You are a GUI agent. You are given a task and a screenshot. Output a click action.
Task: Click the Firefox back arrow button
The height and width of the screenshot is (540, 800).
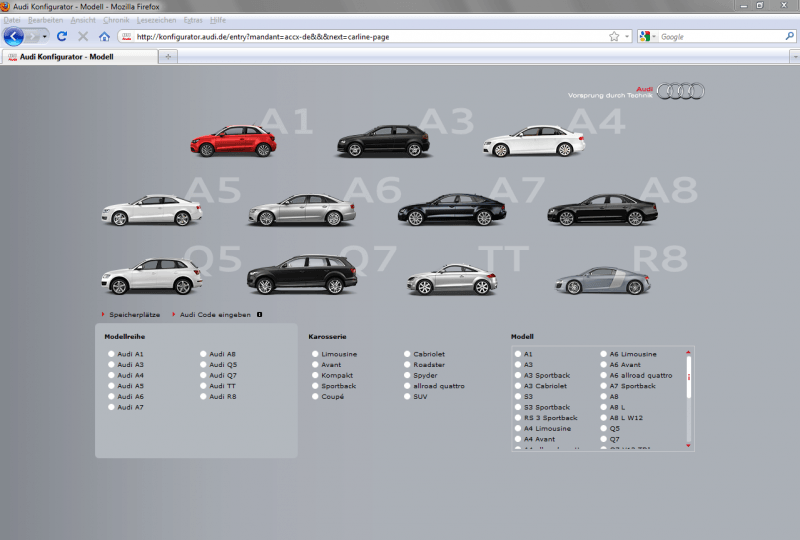[14, 37]
